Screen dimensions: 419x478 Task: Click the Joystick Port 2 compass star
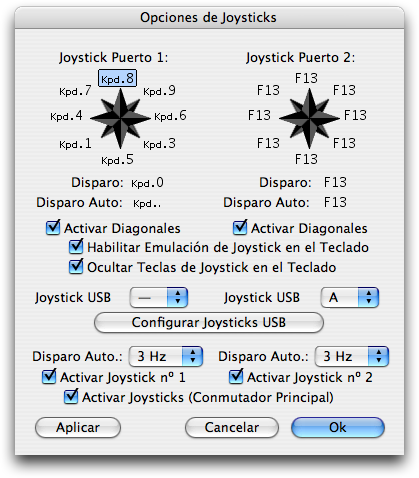point(309,118)
